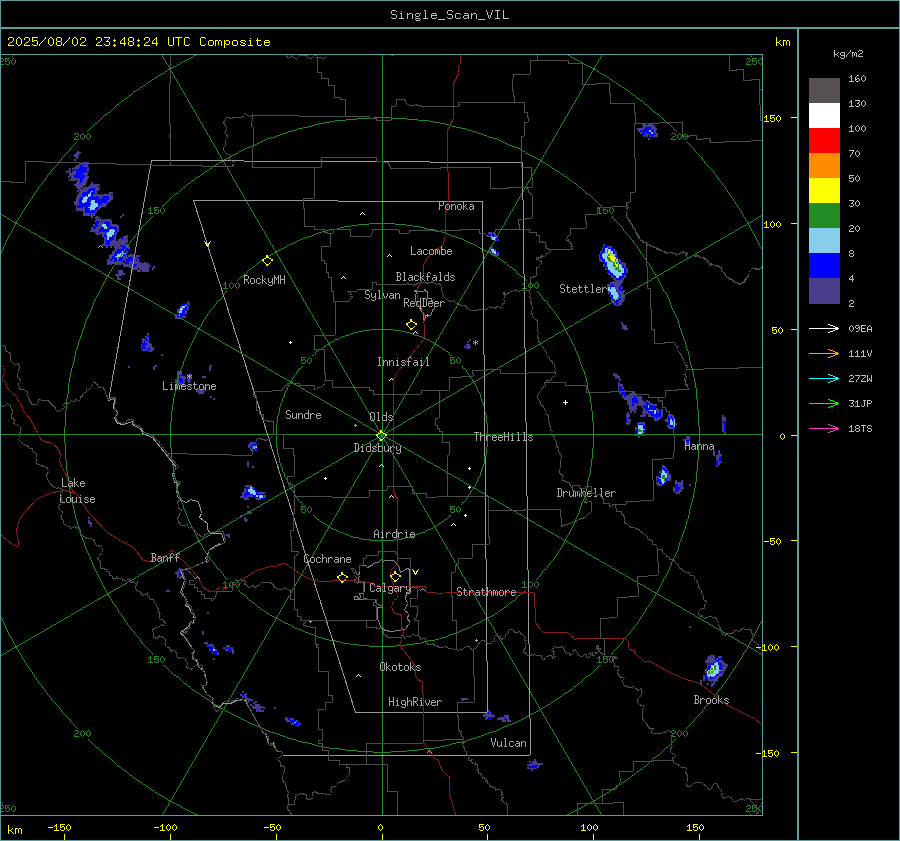The image size is (900, 841).
Task: Click the Single_Scan_VIL title text
Action: click(449, 15)
